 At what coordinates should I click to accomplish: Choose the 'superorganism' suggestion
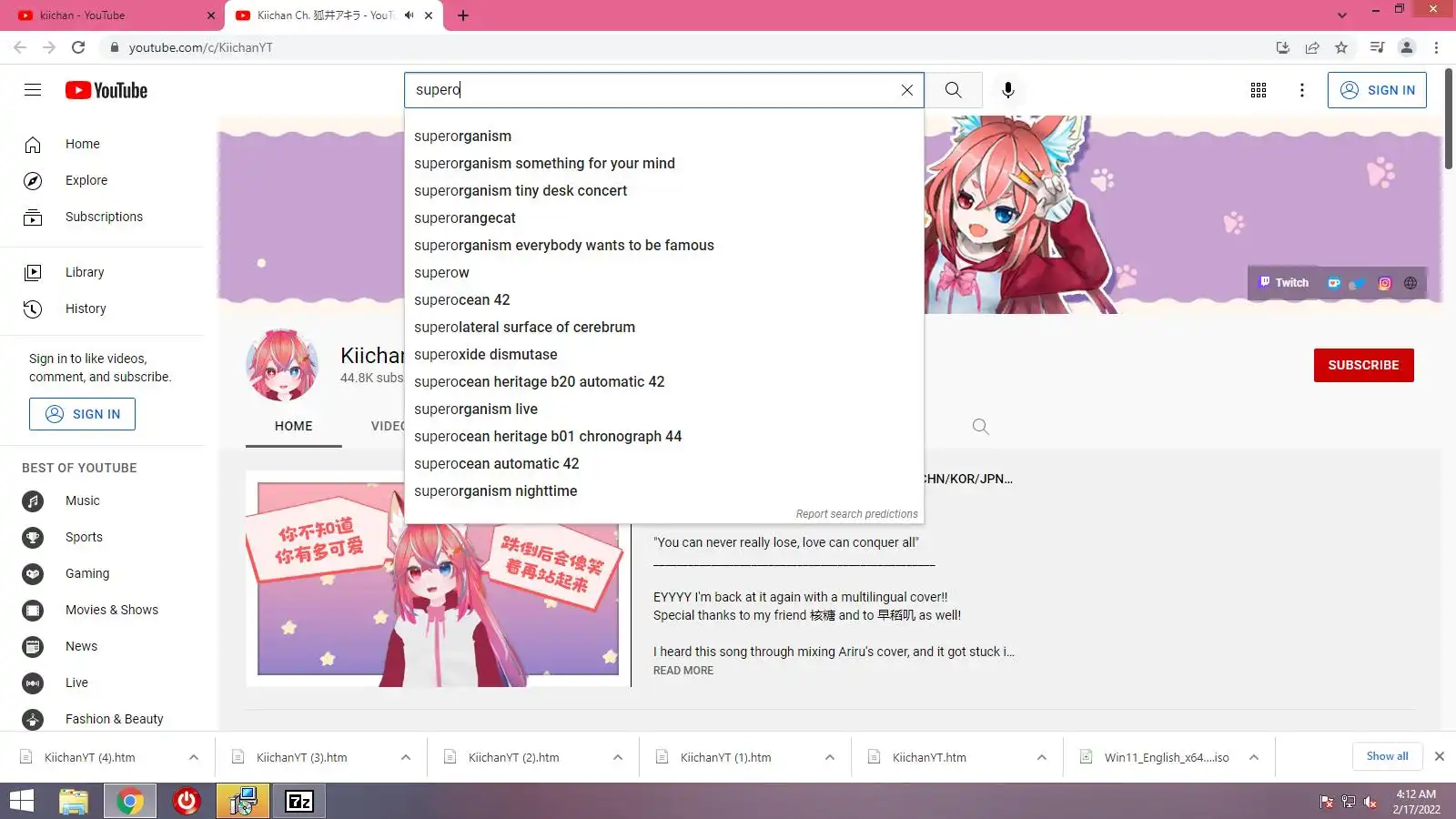pyautogui.click(x=663, y=136)
